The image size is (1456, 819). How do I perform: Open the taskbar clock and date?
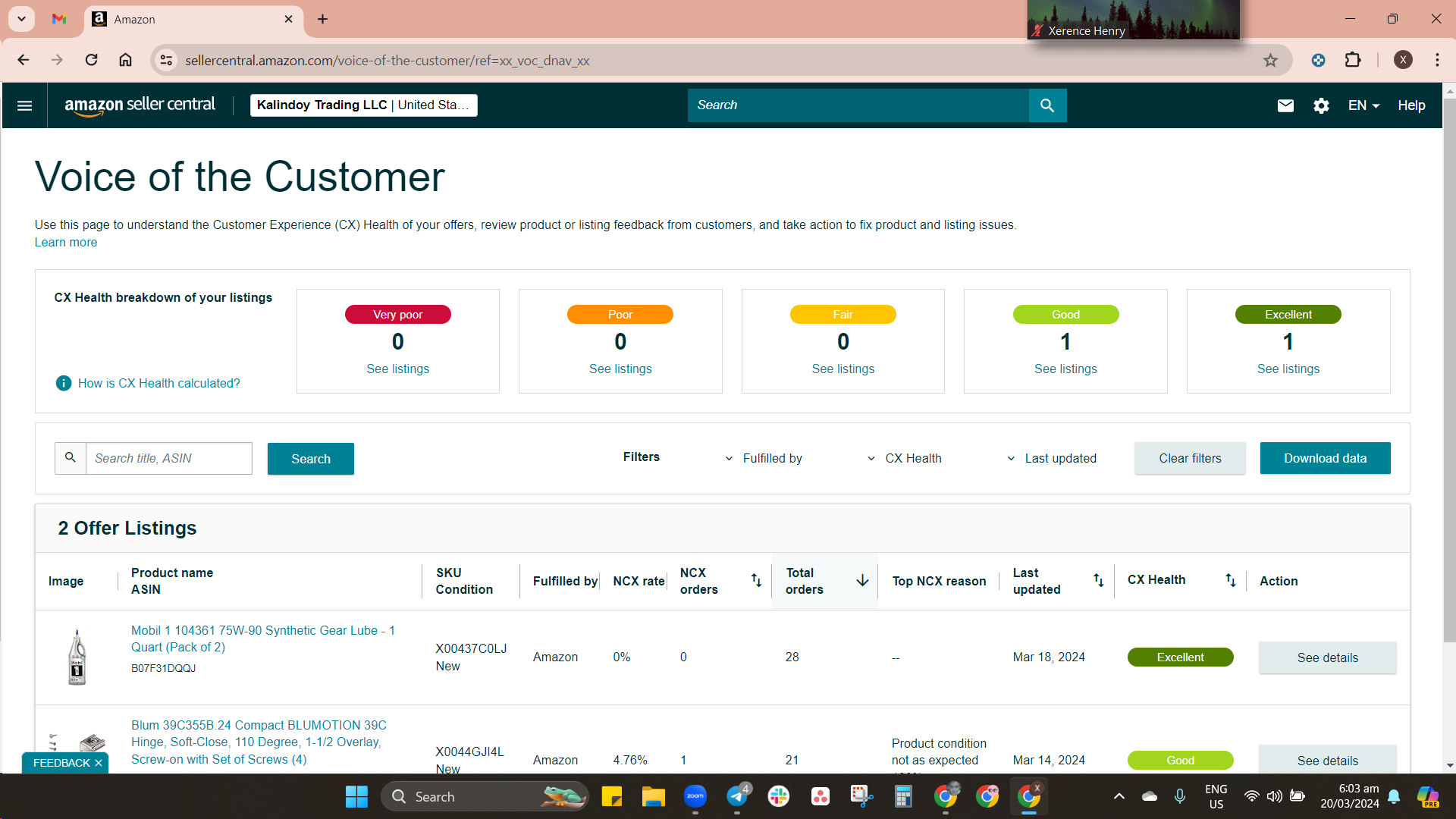click(x=1350, y=796)
